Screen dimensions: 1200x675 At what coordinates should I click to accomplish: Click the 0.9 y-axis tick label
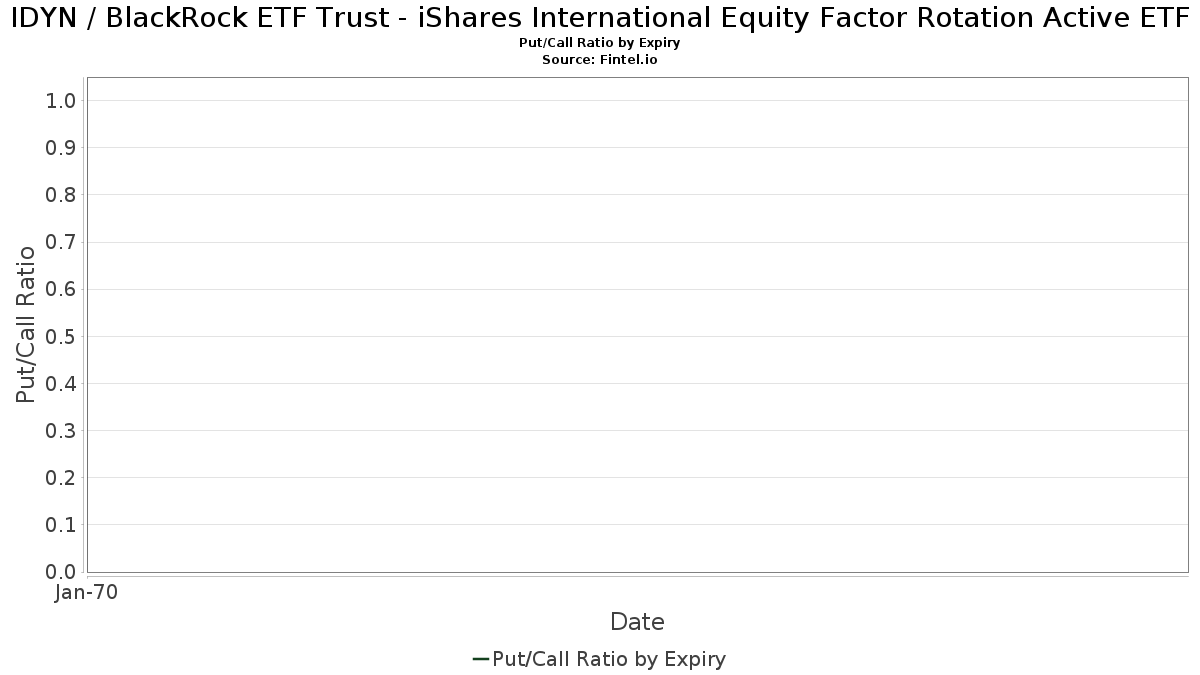(61, 148)
